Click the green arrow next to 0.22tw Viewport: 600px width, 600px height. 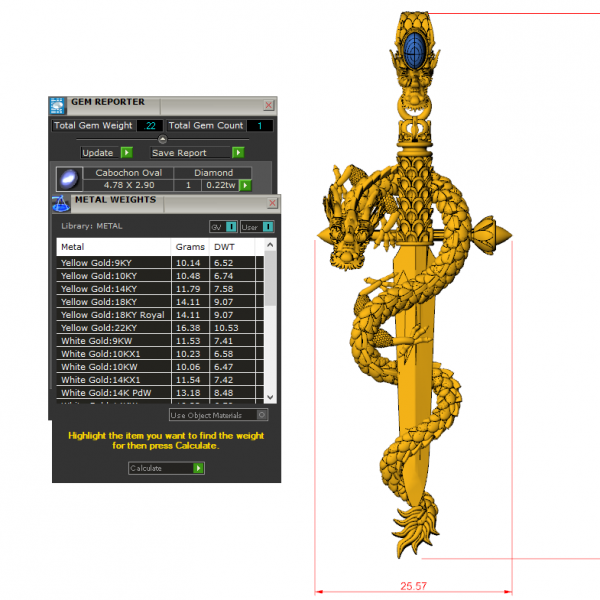point(244,185)
